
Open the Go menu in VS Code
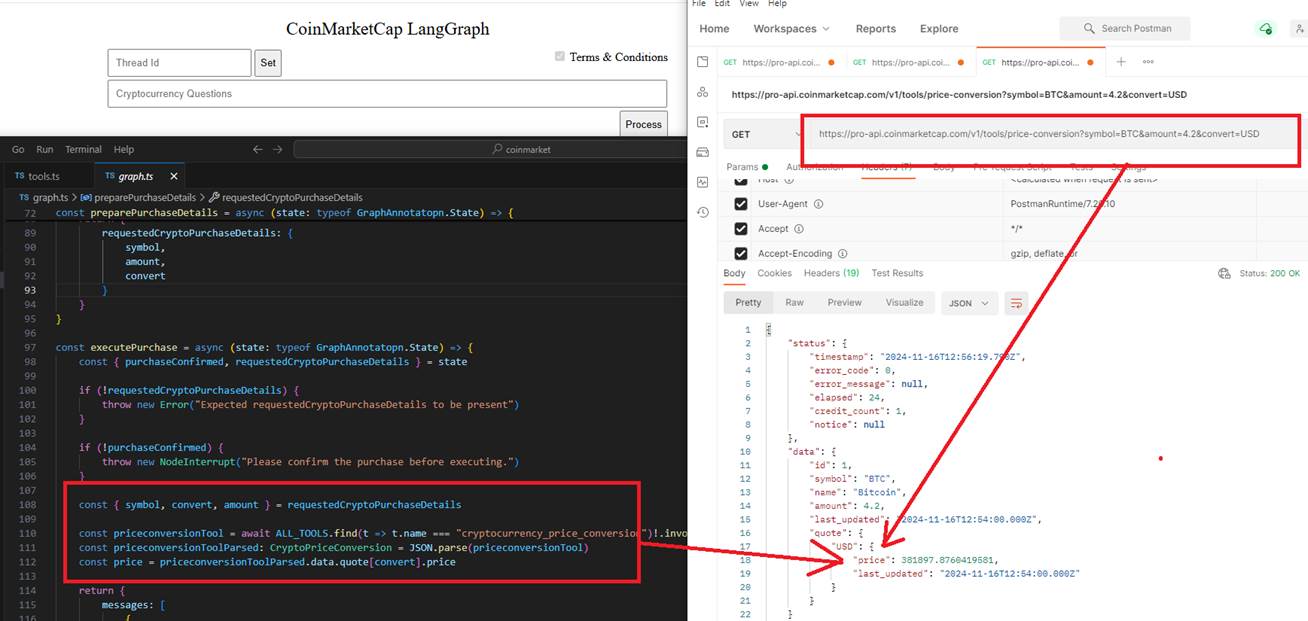pos(18,149)
